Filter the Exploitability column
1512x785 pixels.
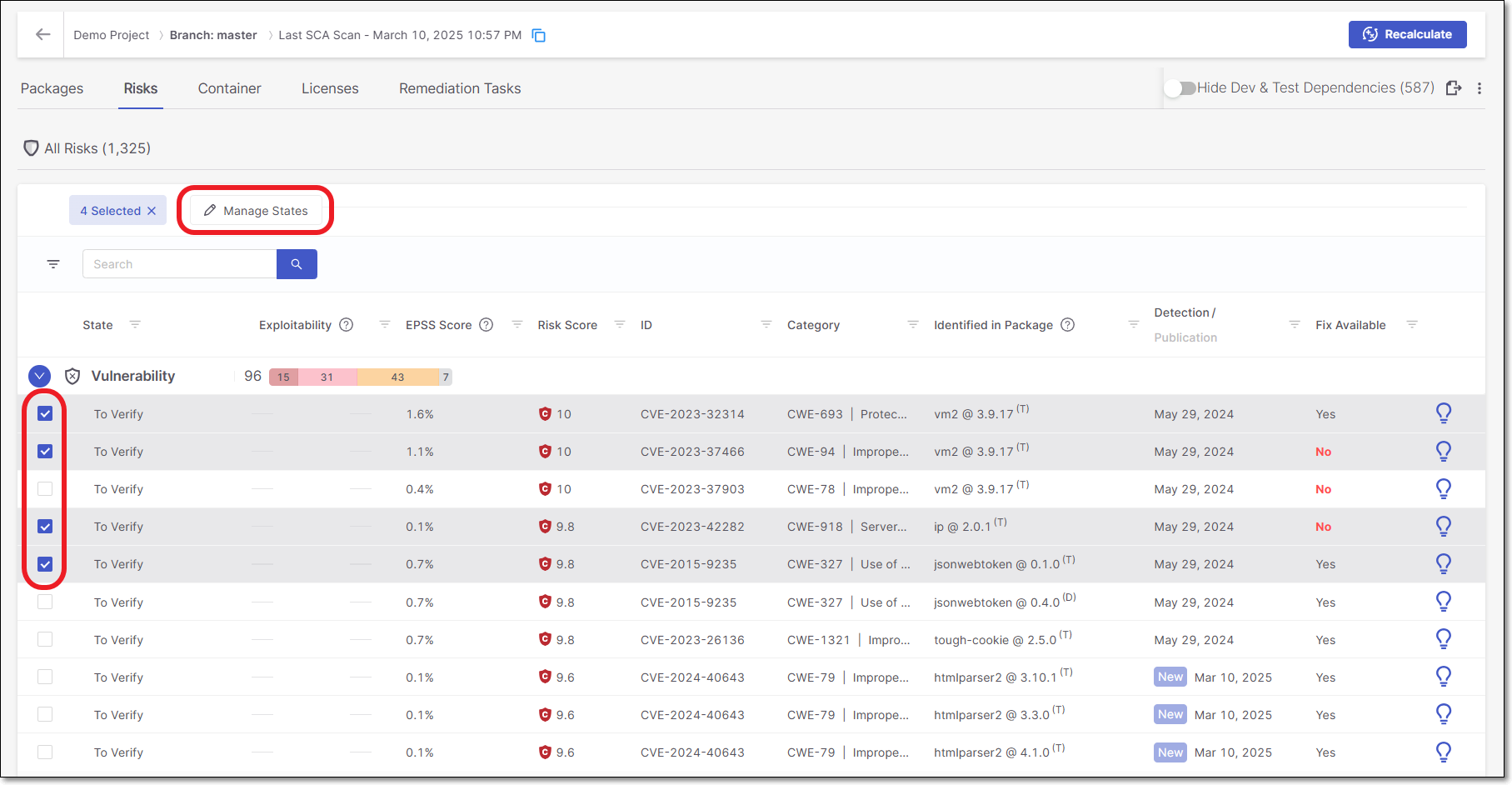click(x=385, y=324)
